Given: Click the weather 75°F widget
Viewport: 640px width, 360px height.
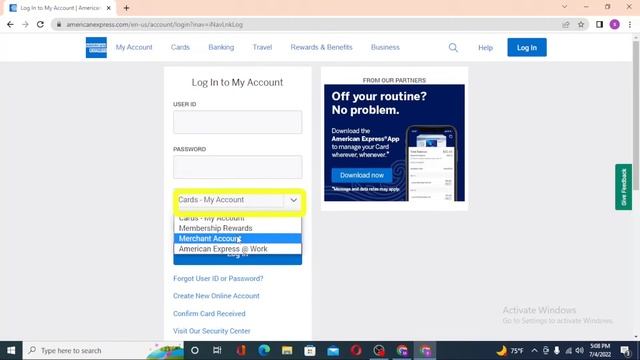Looking at the screenshot, I should [510, 351].
